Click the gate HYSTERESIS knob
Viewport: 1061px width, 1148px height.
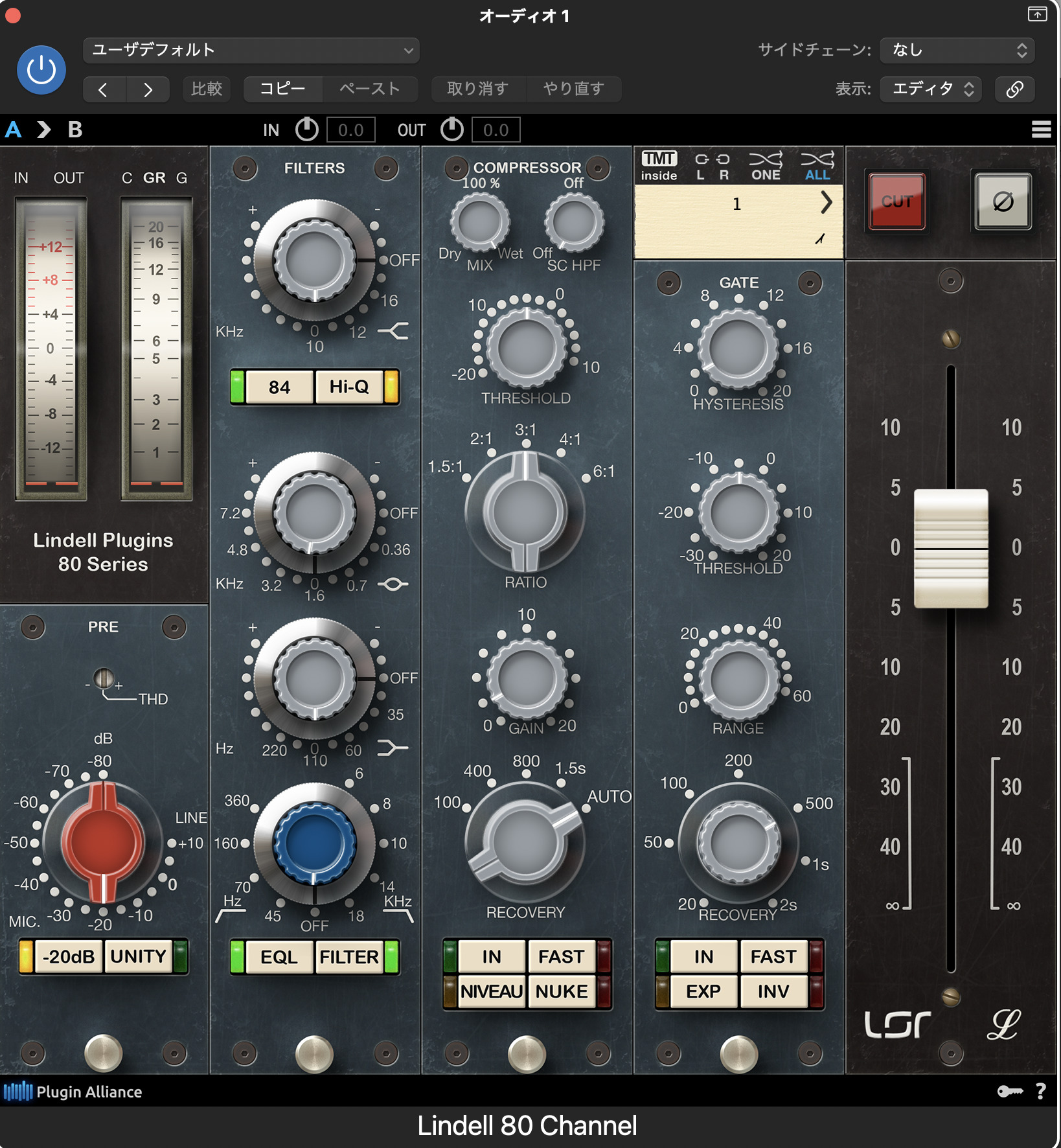click(x=738, y=349)
